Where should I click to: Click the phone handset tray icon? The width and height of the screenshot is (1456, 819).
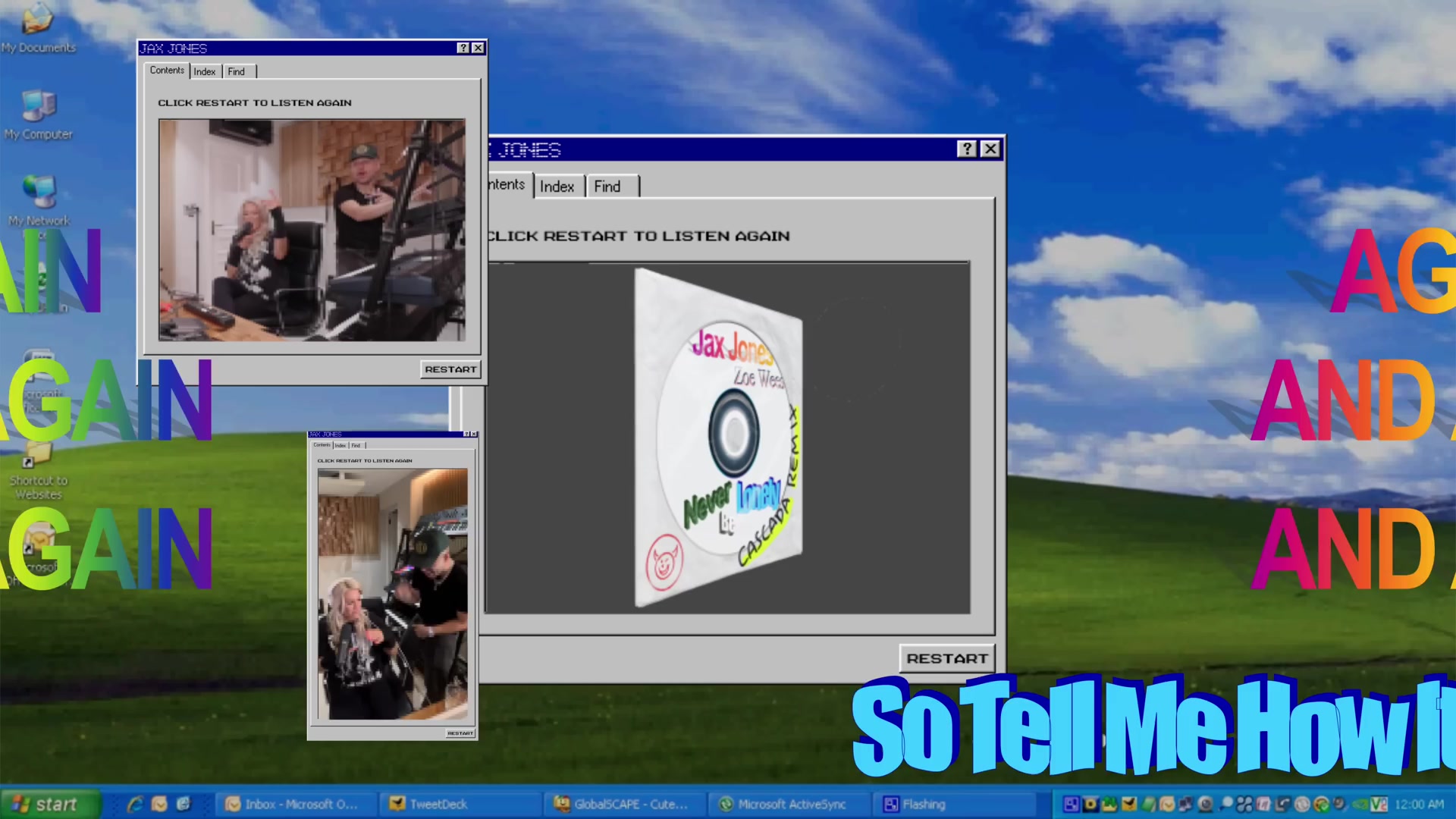coord(1282,804)
